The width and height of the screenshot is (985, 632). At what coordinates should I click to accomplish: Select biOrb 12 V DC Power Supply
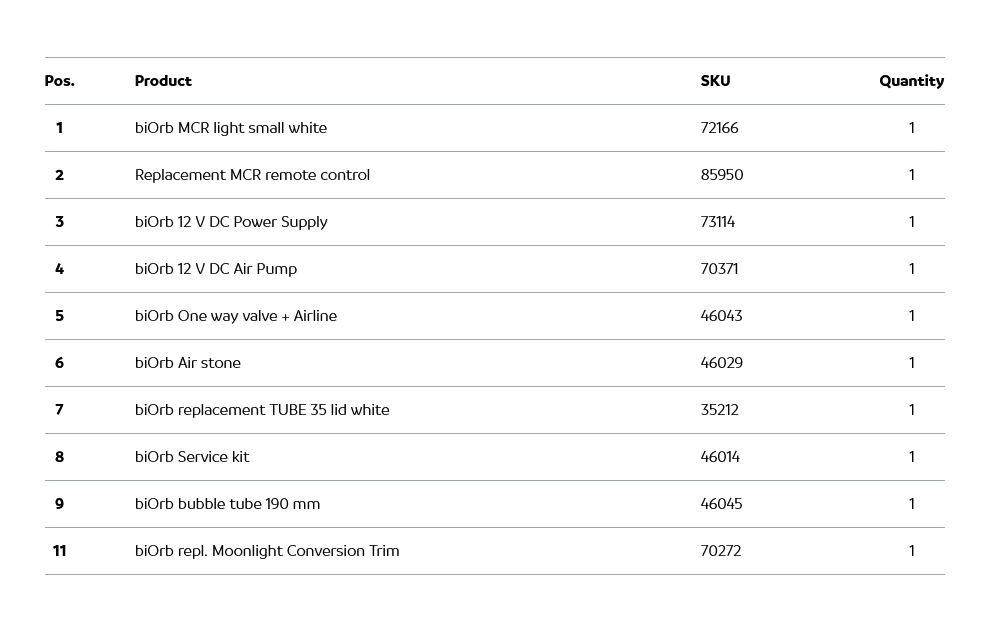point(231,222)
